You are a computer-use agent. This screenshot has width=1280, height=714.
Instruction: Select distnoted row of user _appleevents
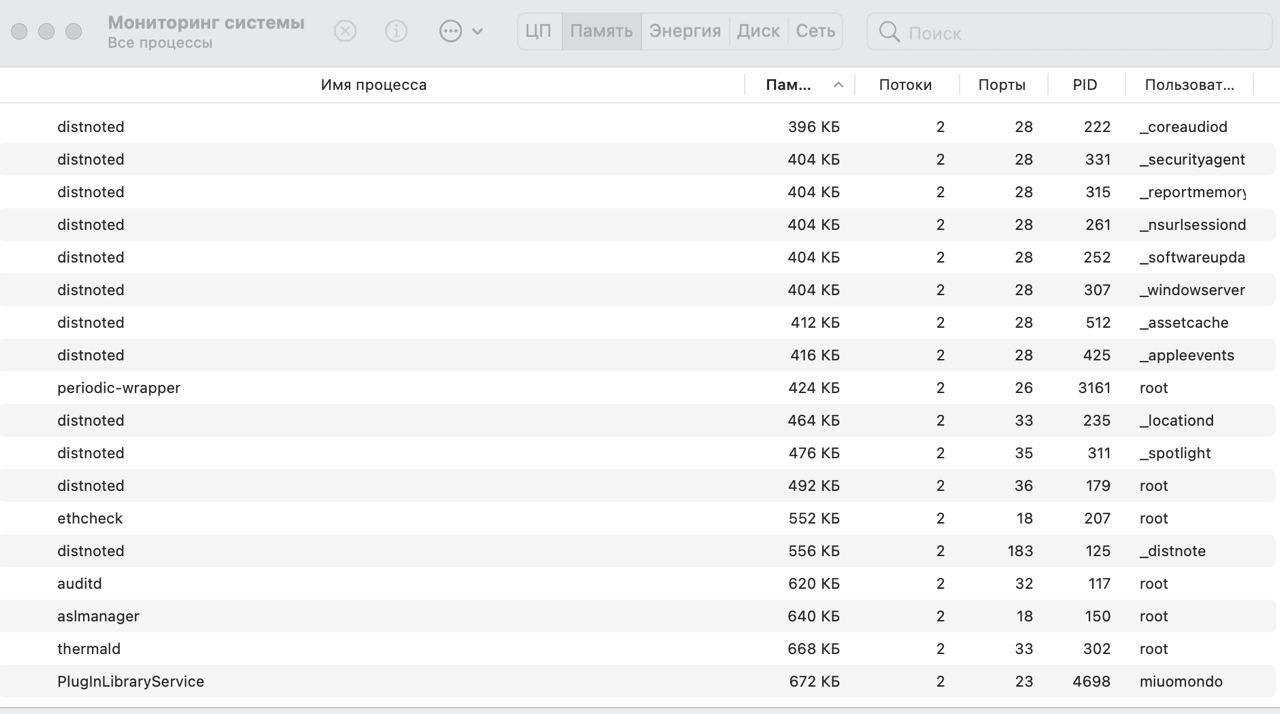(x=638, y=355)
